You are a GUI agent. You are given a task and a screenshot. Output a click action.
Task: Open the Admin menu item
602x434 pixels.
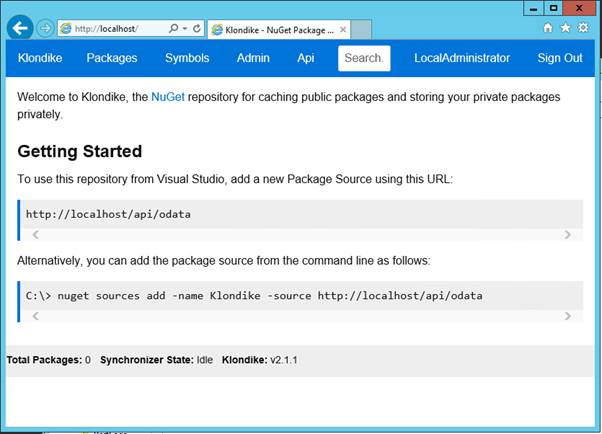(253, 58)
